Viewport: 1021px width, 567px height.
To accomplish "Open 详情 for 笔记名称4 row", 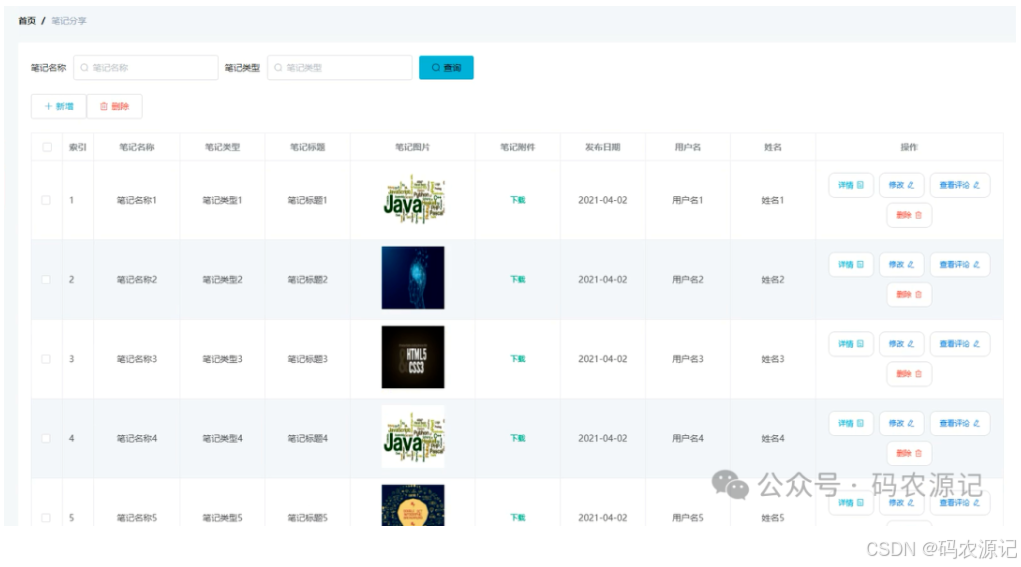I will [851, 423].
